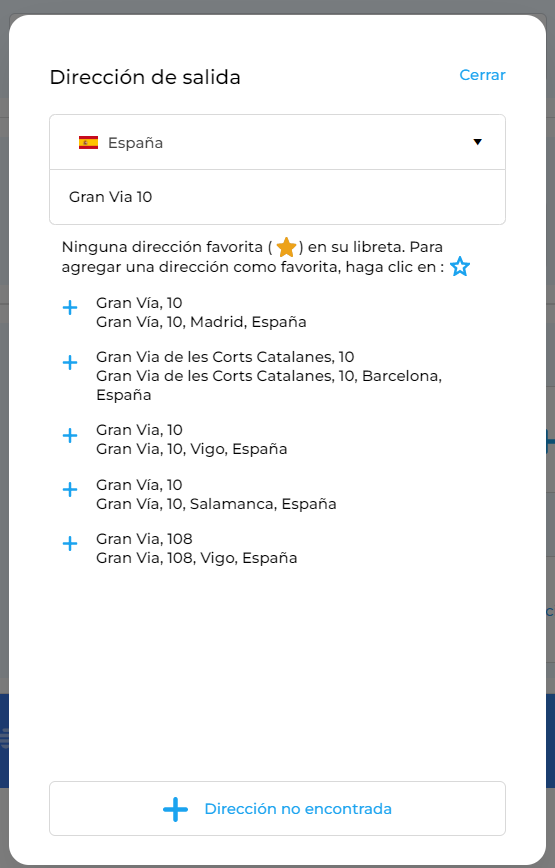Click the filled gold favorite star icon
This screenshot has width=555, height=868.
[x=286, y=247]
